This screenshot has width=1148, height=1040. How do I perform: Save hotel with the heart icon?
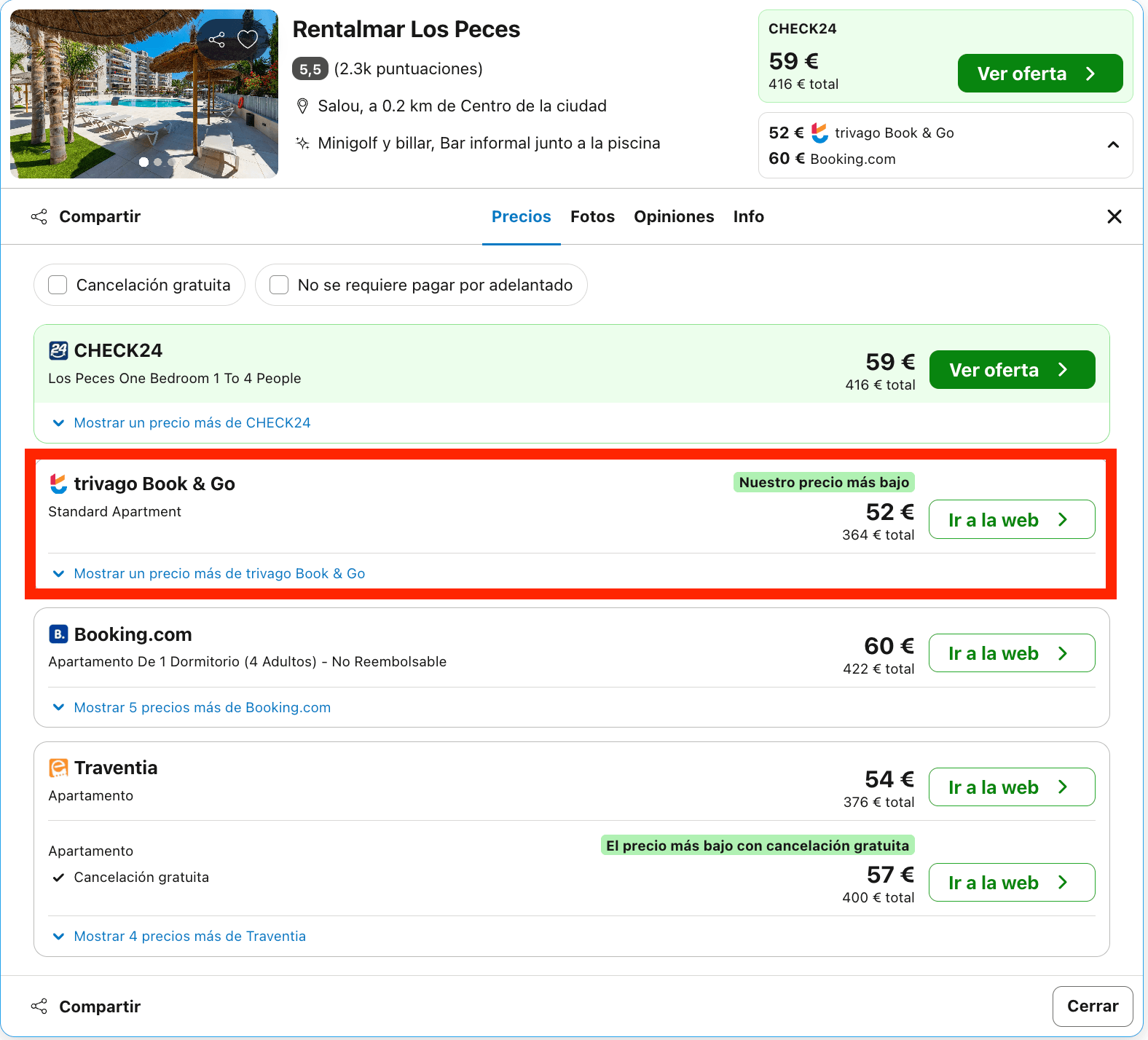click(248, 39)
